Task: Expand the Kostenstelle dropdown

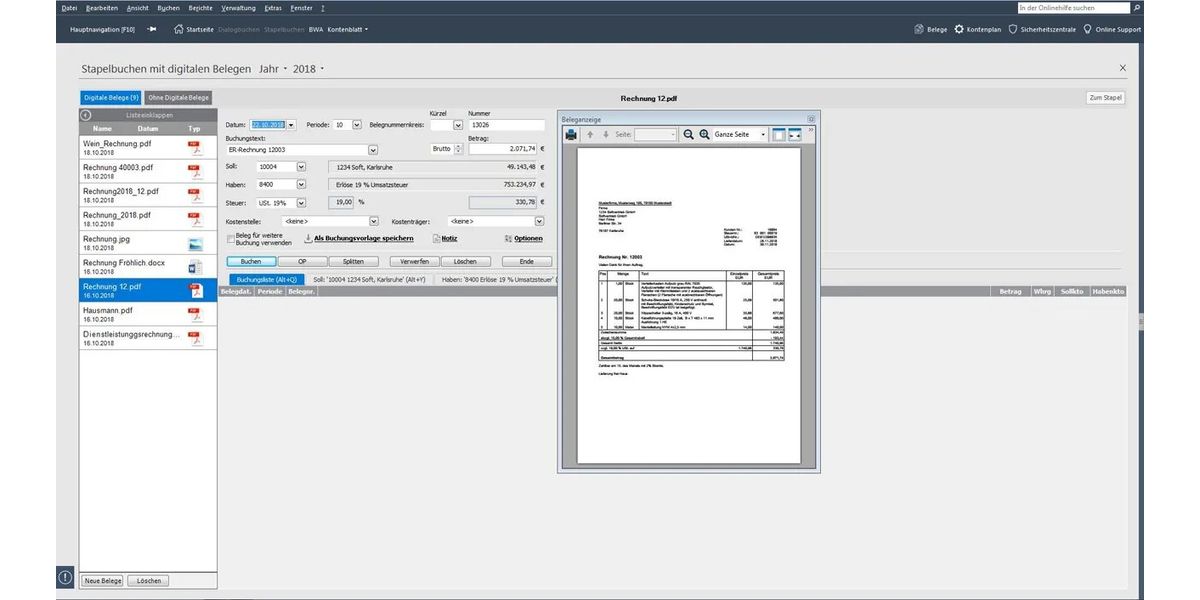Action: click(374, 221)
